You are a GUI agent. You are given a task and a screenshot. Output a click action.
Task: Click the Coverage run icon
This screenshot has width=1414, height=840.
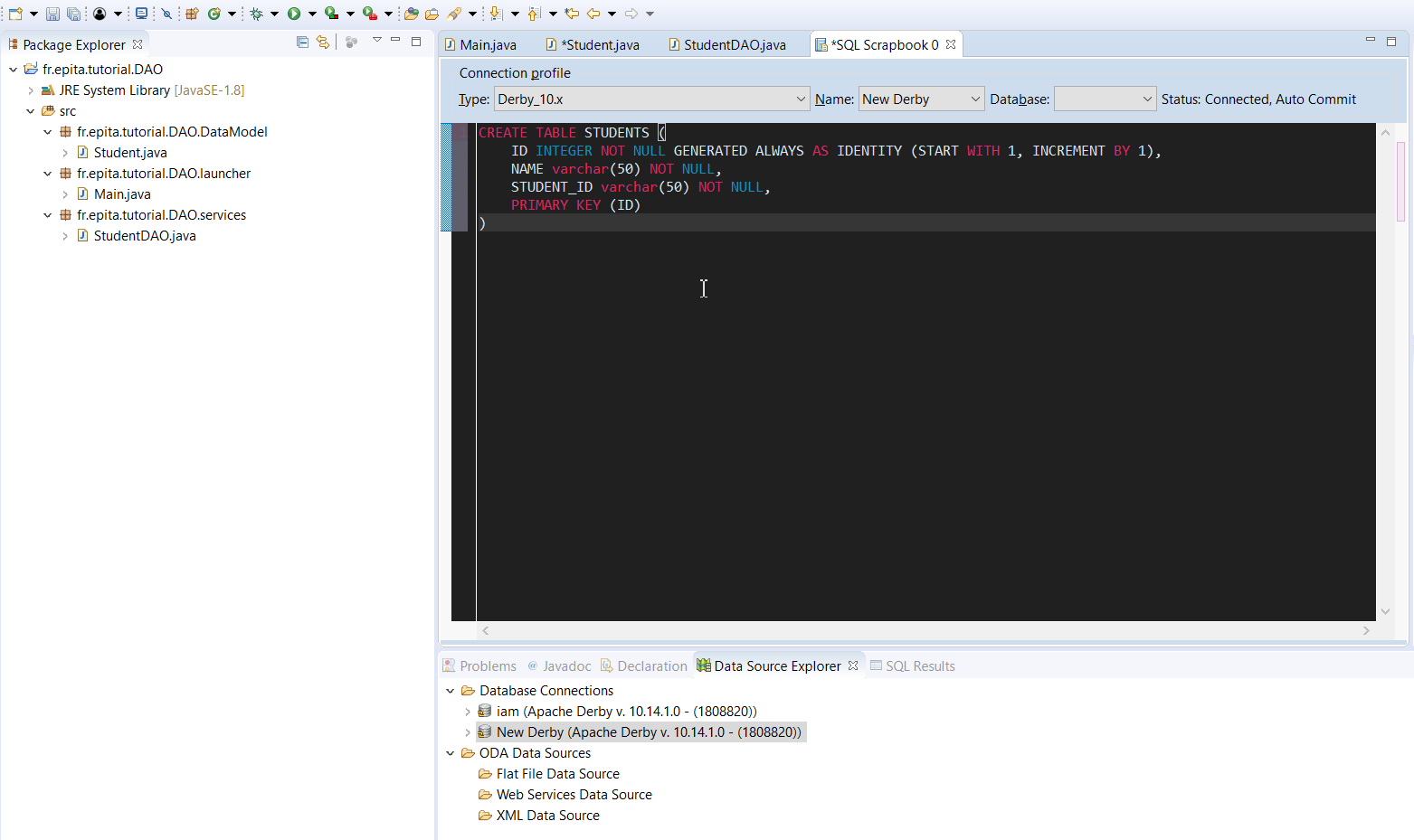click(x=332, y=14)
